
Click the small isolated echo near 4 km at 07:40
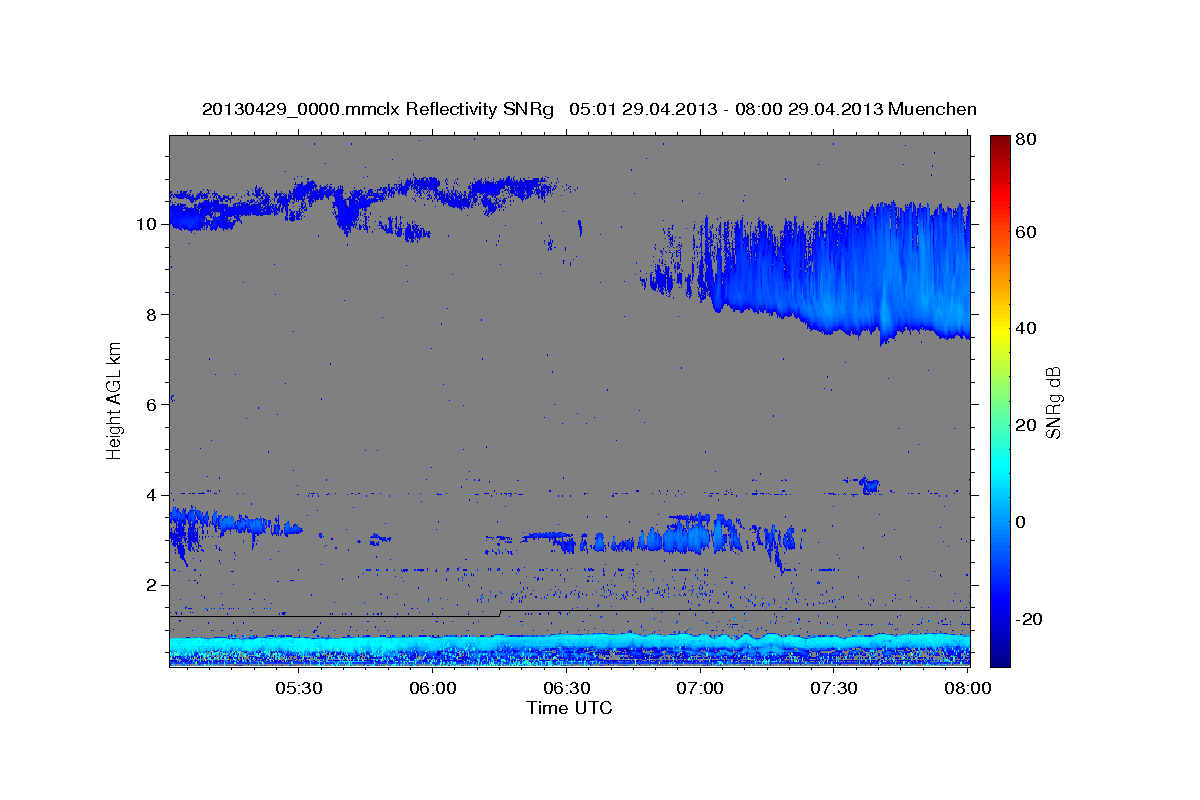(x=869, y=486)
